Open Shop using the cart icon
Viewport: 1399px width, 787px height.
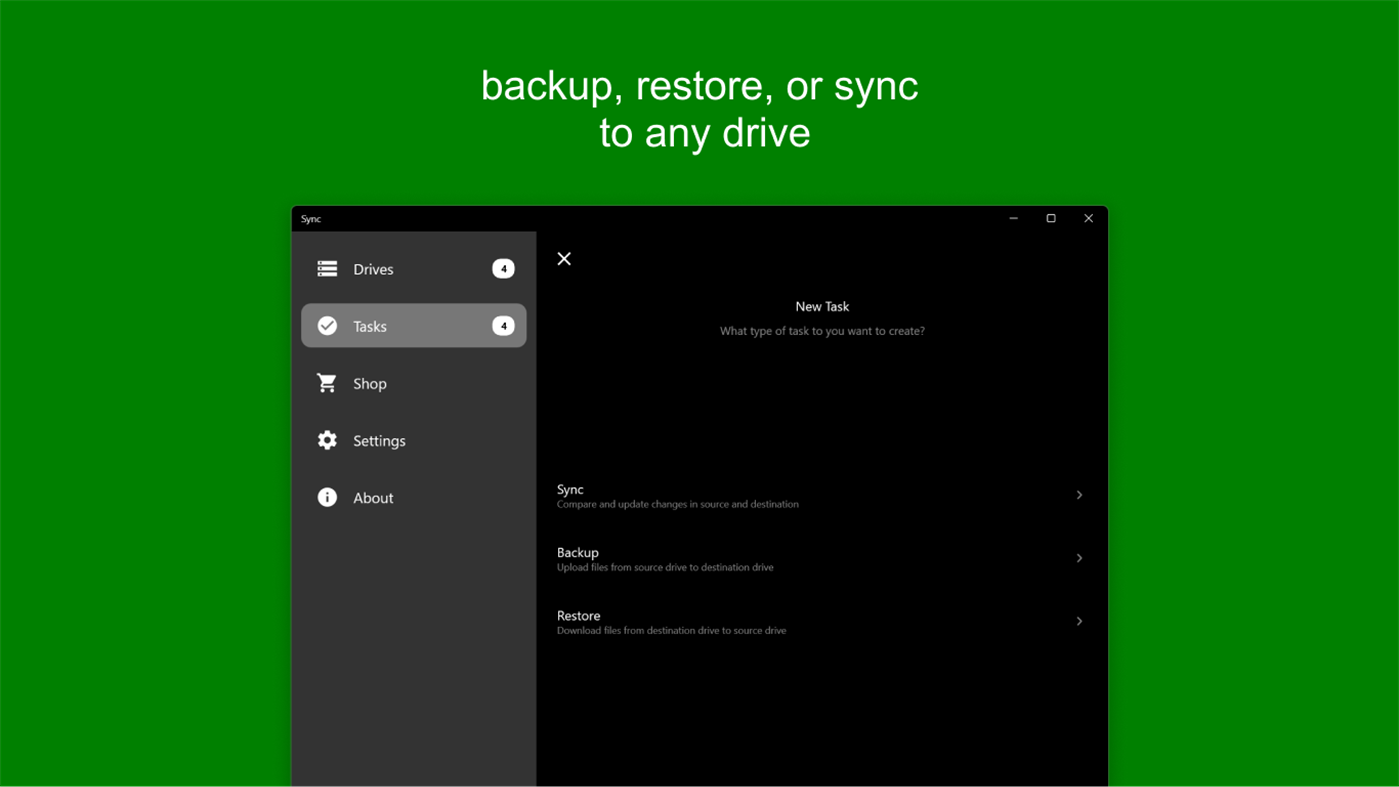coord(327,383)
